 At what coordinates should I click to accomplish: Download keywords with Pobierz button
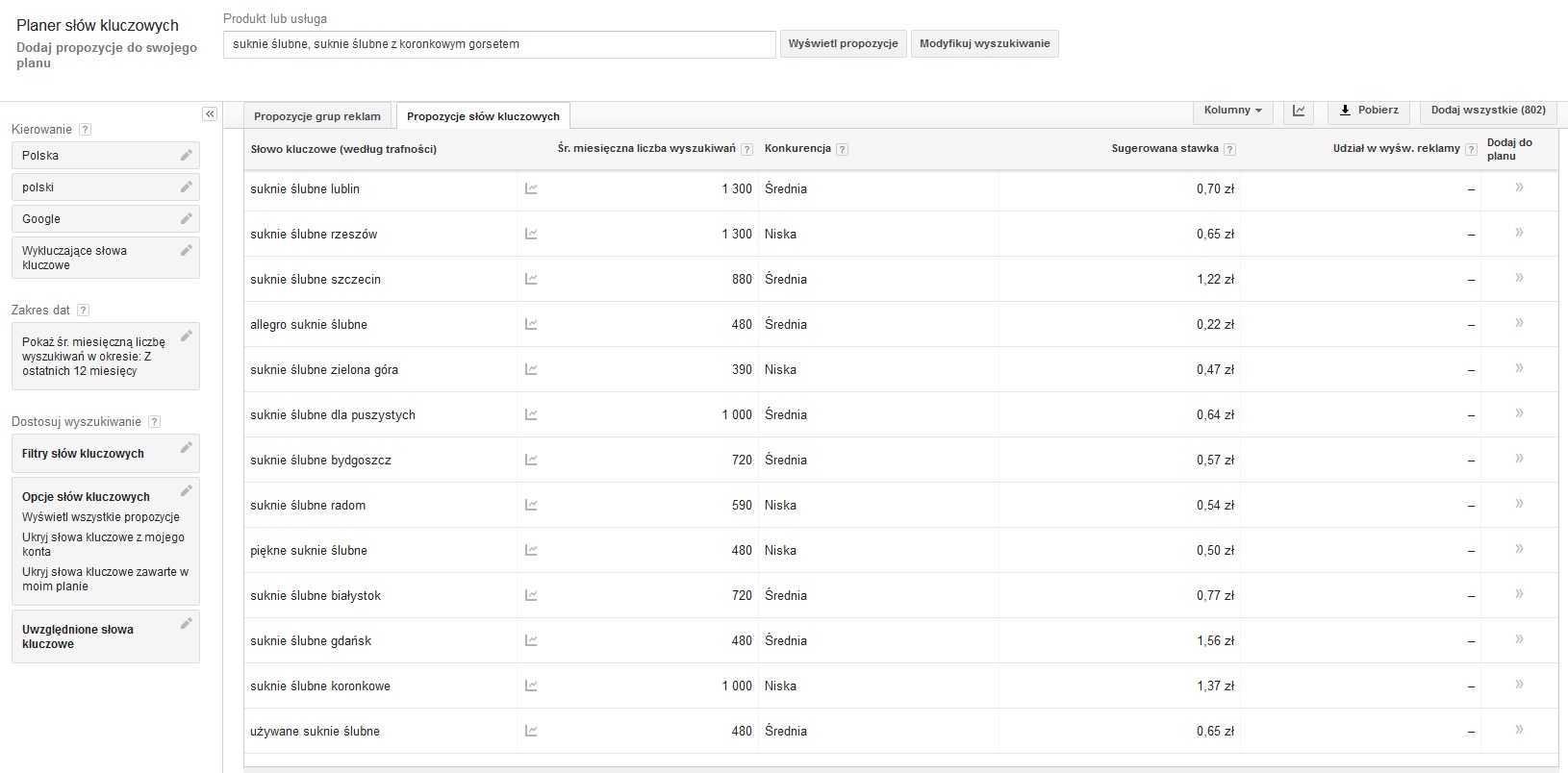(x=1369, y=111)
